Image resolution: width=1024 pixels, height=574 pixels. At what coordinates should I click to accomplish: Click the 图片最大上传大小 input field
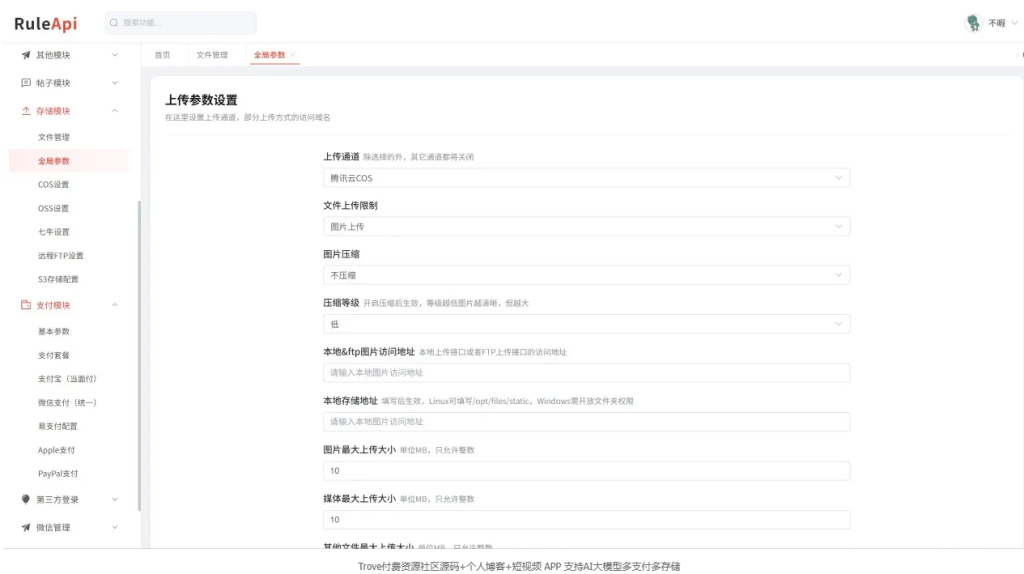tap(586, 471)
